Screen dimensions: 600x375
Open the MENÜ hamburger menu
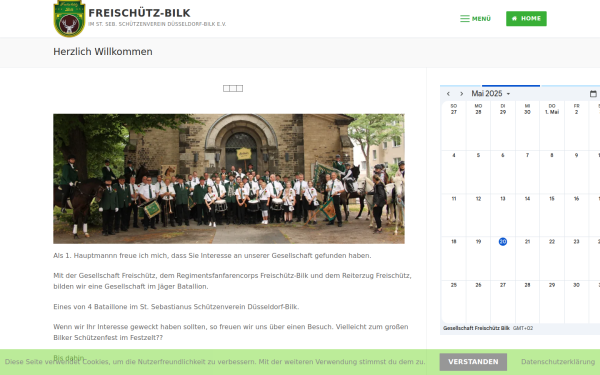(475, 19)
